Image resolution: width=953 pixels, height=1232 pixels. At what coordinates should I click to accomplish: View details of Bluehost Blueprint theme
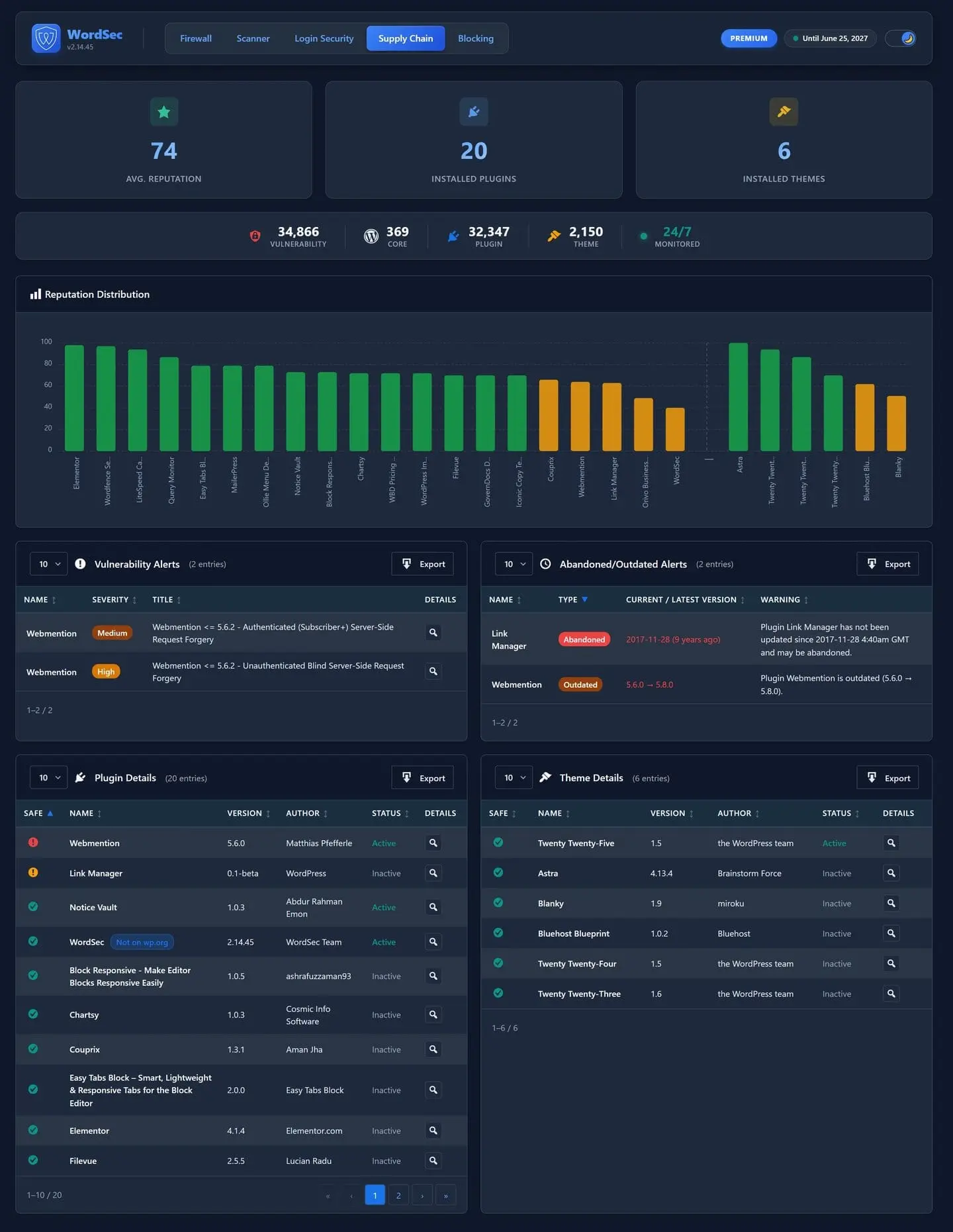[891, 933]
